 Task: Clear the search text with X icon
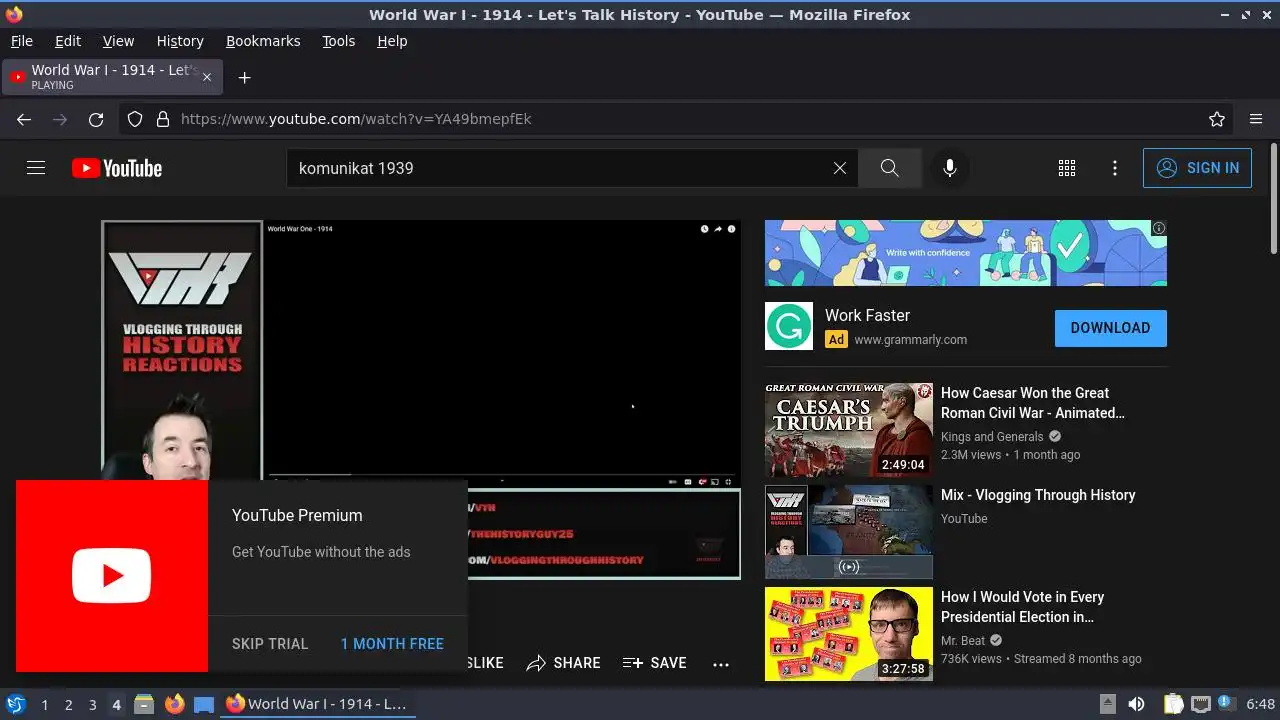click(840, 168)
